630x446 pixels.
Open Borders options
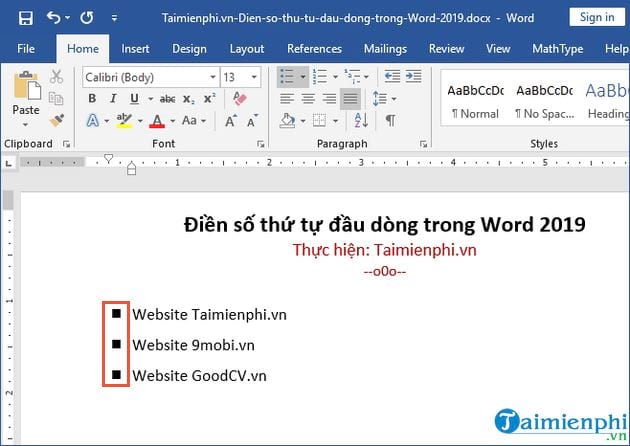[319, 121]
